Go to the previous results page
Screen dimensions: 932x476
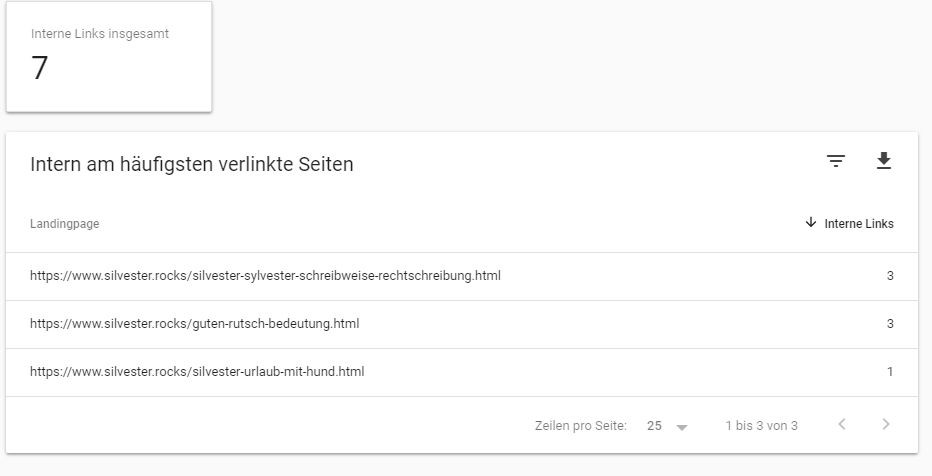842,425
